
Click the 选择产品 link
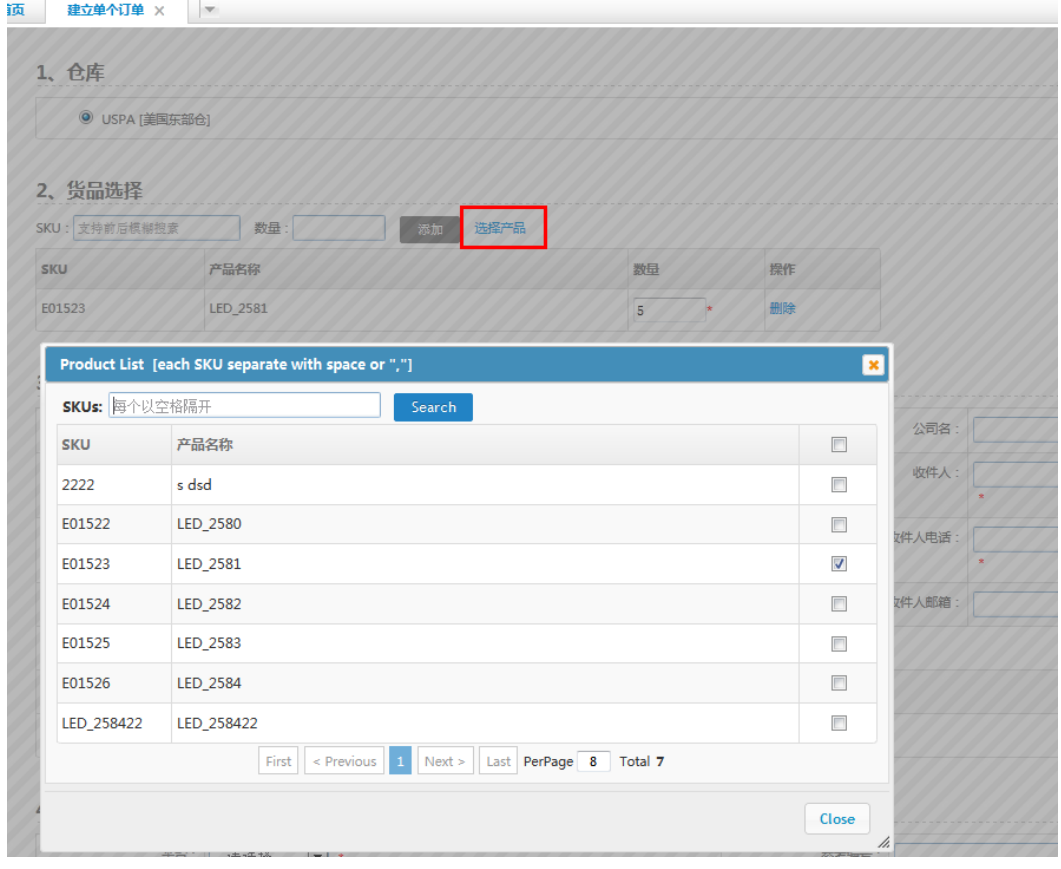[500, 229]
